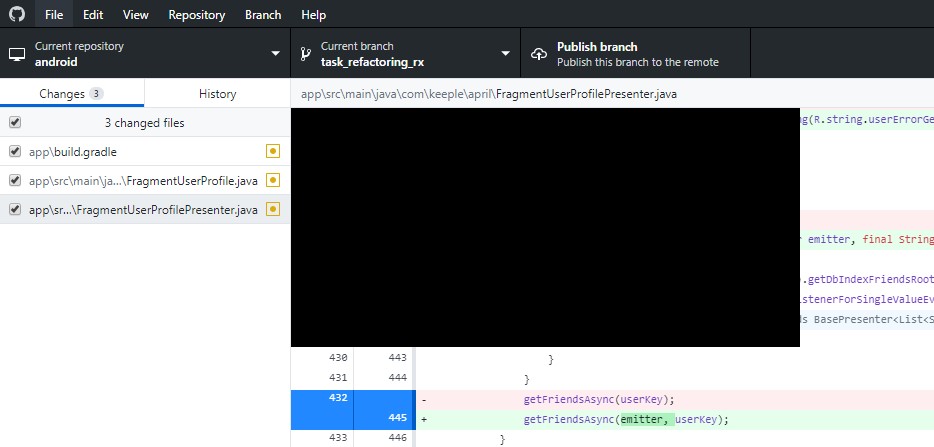The image size is (934, 447).
Task: Click the task_refactoring_rx branch name
Action: coord(372,62)
